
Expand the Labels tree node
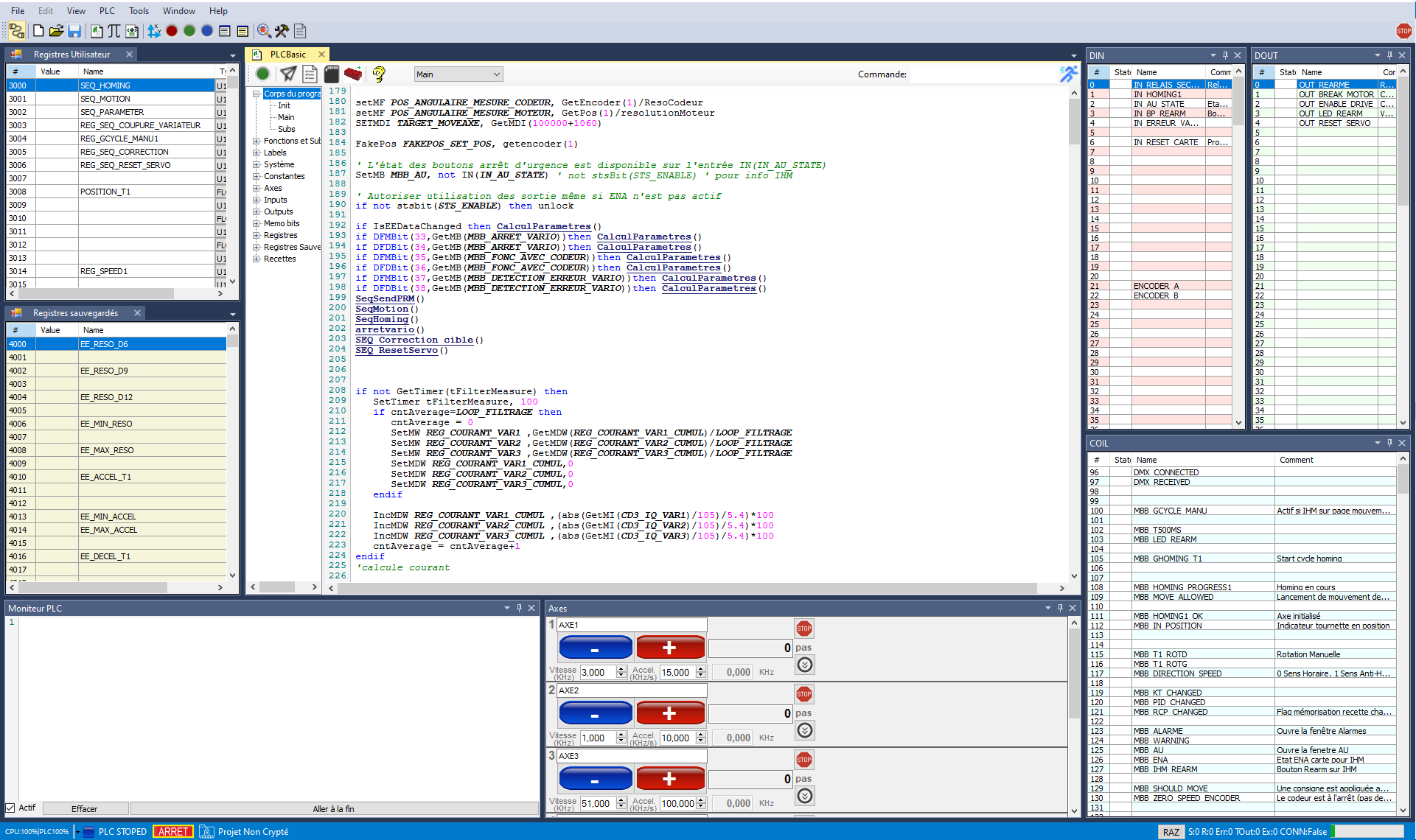(257, 153)
